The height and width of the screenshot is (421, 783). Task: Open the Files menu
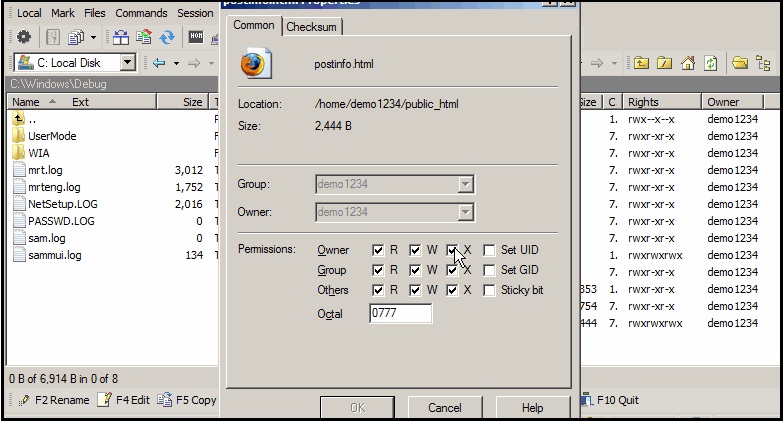[94, 13]
